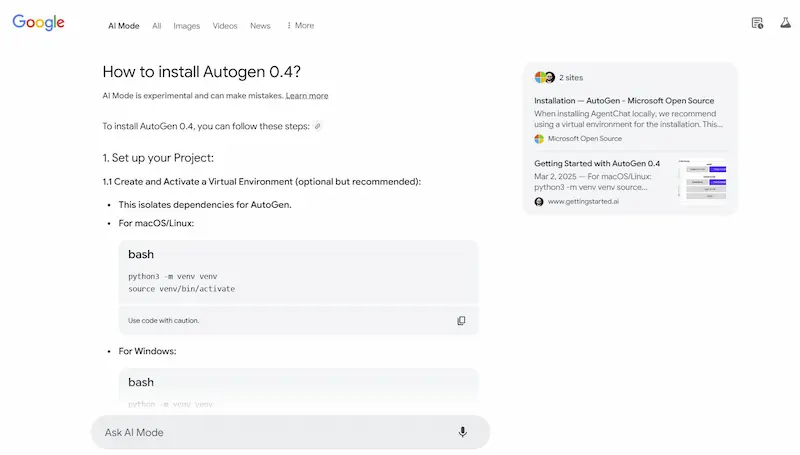This screenshot has height=455, width=800.
Task: Click the link icon after 'follow these steps:'
Action: [317, 126]
